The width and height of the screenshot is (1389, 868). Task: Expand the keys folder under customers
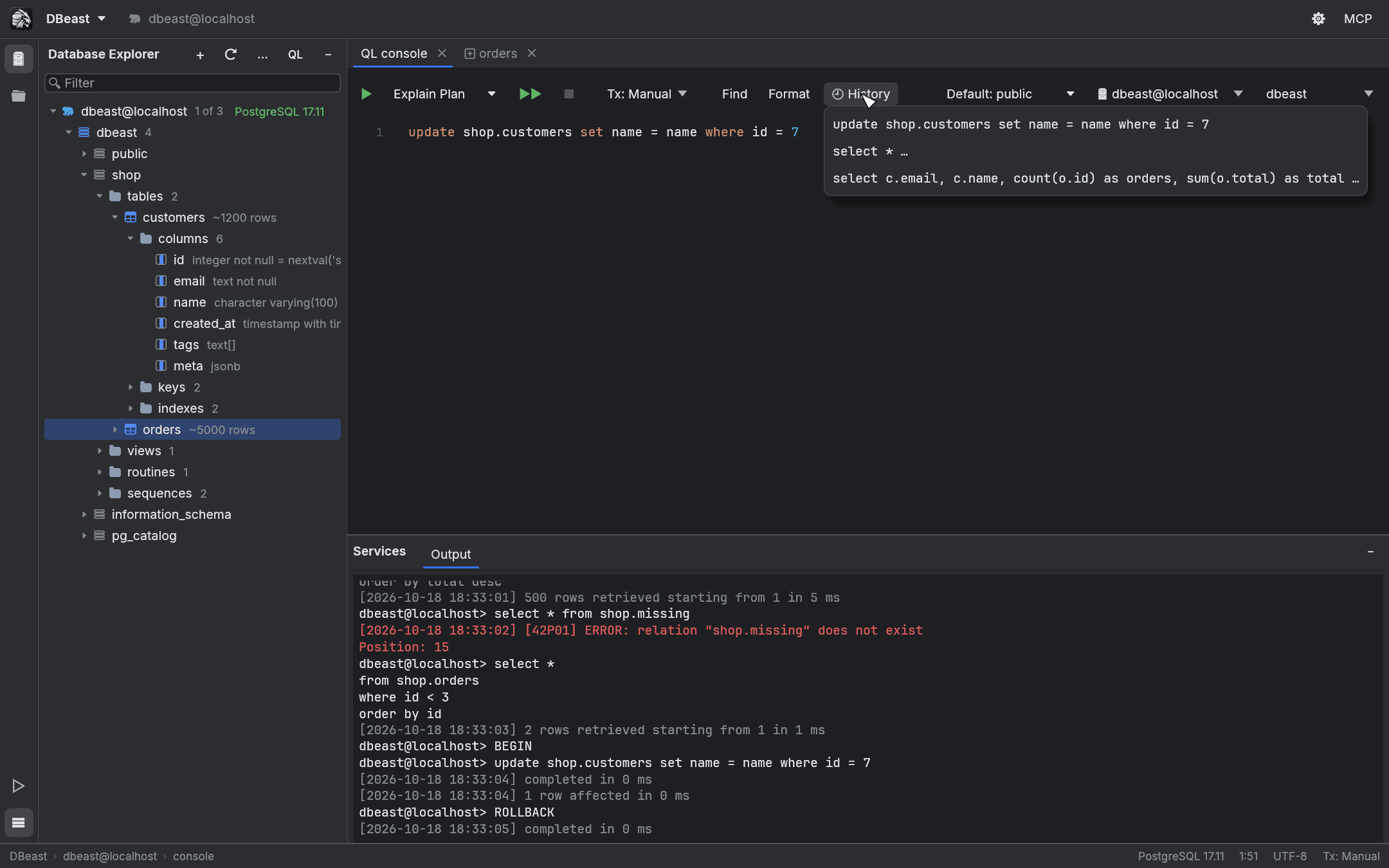(x=131, y=387)
